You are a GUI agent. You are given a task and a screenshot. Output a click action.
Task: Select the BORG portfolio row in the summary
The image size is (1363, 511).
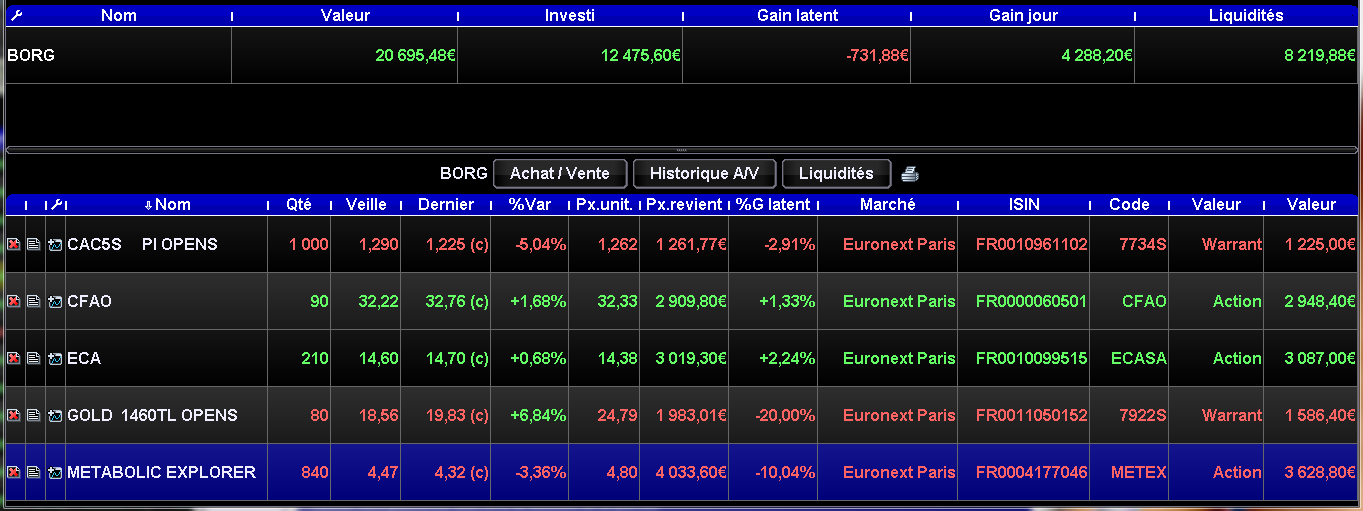pyautogui.click(x=681, y=56)
